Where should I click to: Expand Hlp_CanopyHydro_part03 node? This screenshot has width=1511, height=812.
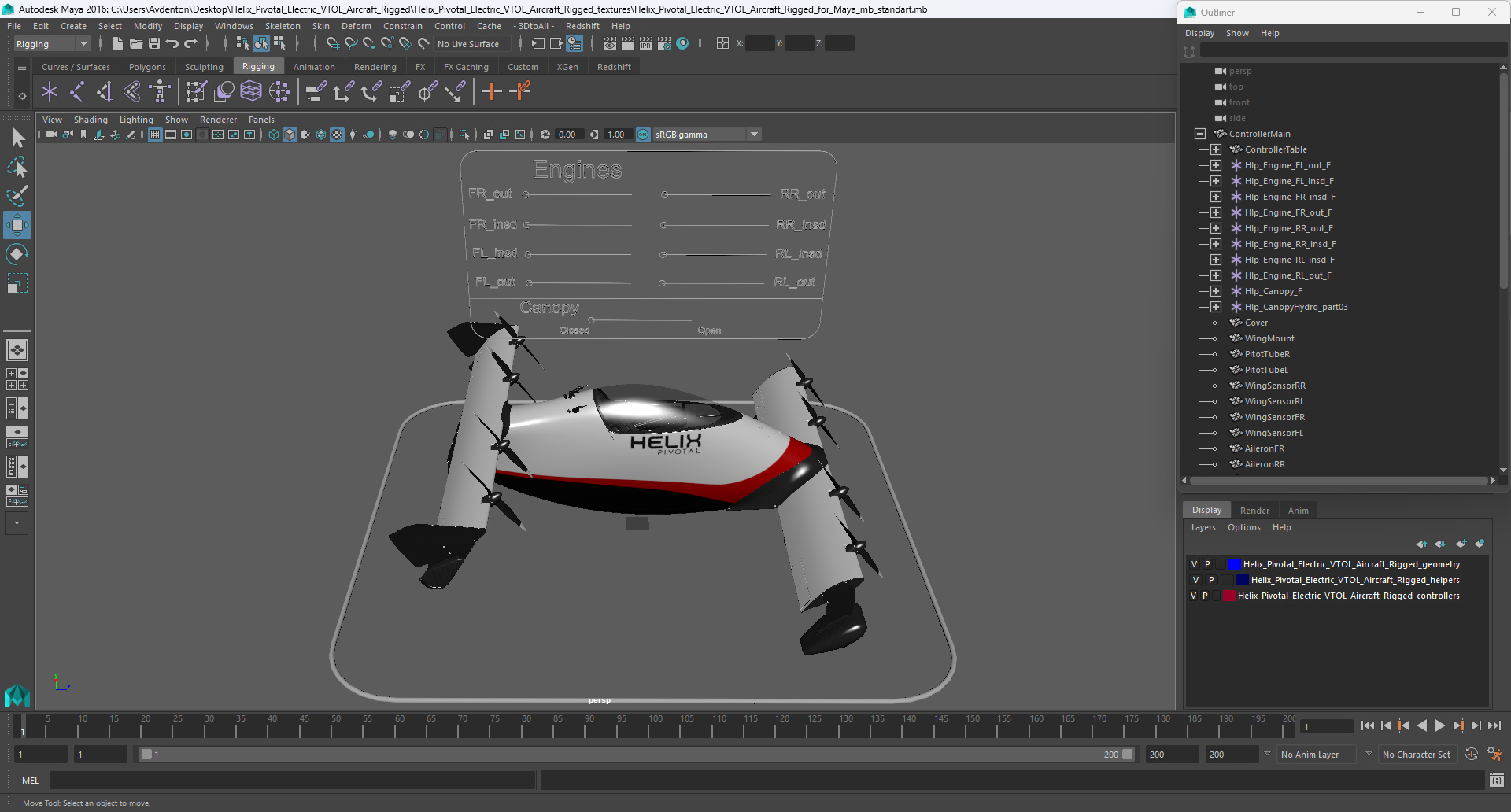pos(1216,307)
